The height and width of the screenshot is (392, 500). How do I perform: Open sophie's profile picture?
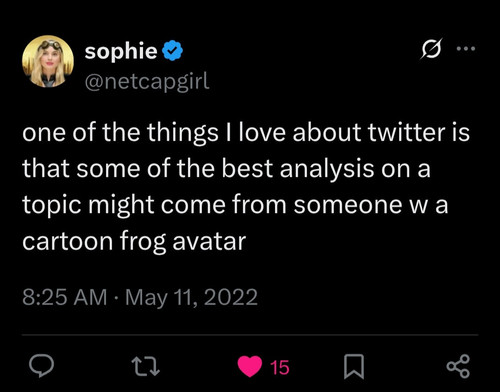[x=48, y=61]
